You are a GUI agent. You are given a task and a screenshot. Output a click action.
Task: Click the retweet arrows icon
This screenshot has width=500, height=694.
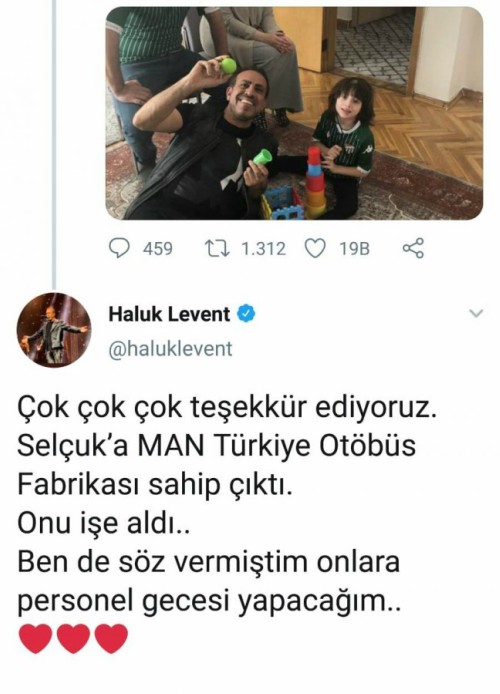pyautogui.click(x=219, y=248)
